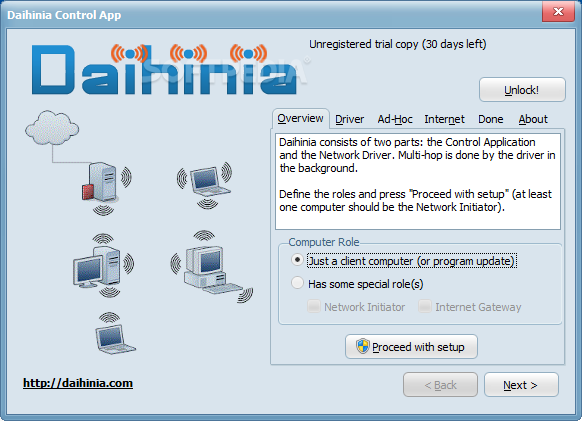Click the 'Computer Role' group label
Screen dimensions: 582x421
point(324,242)
